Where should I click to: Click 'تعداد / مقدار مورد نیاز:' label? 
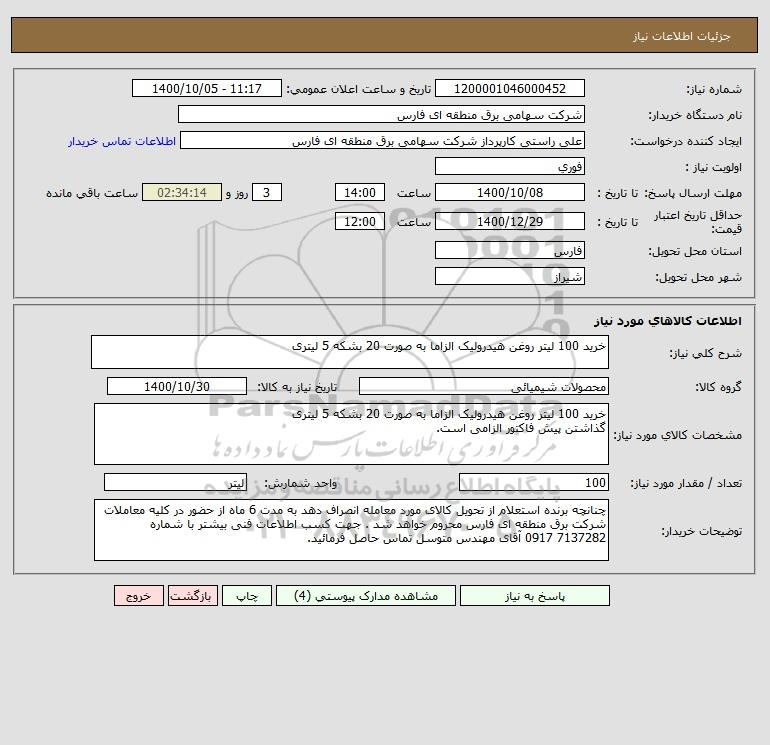coord(686,484)
